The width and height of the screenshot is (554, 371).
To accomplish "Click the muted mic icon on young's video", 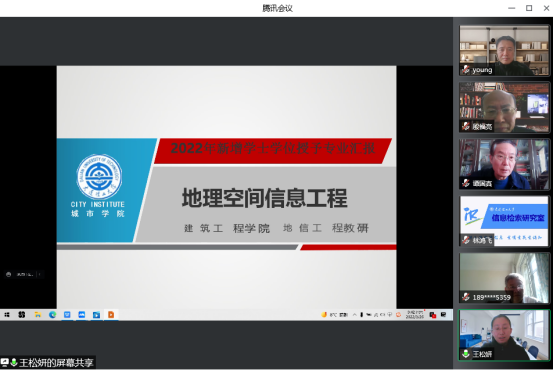I will click(466, 70).
